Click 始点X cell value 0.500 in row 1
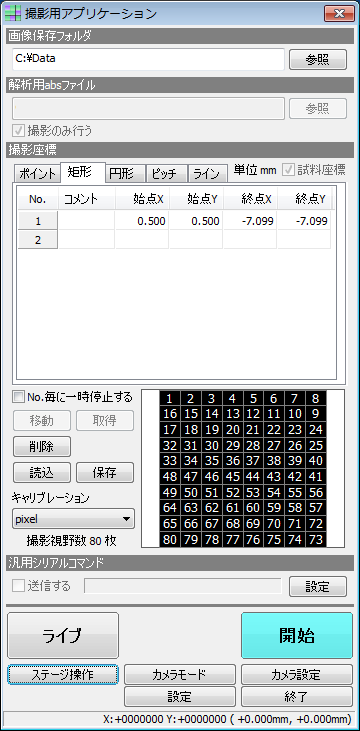 tap(142, 221)
